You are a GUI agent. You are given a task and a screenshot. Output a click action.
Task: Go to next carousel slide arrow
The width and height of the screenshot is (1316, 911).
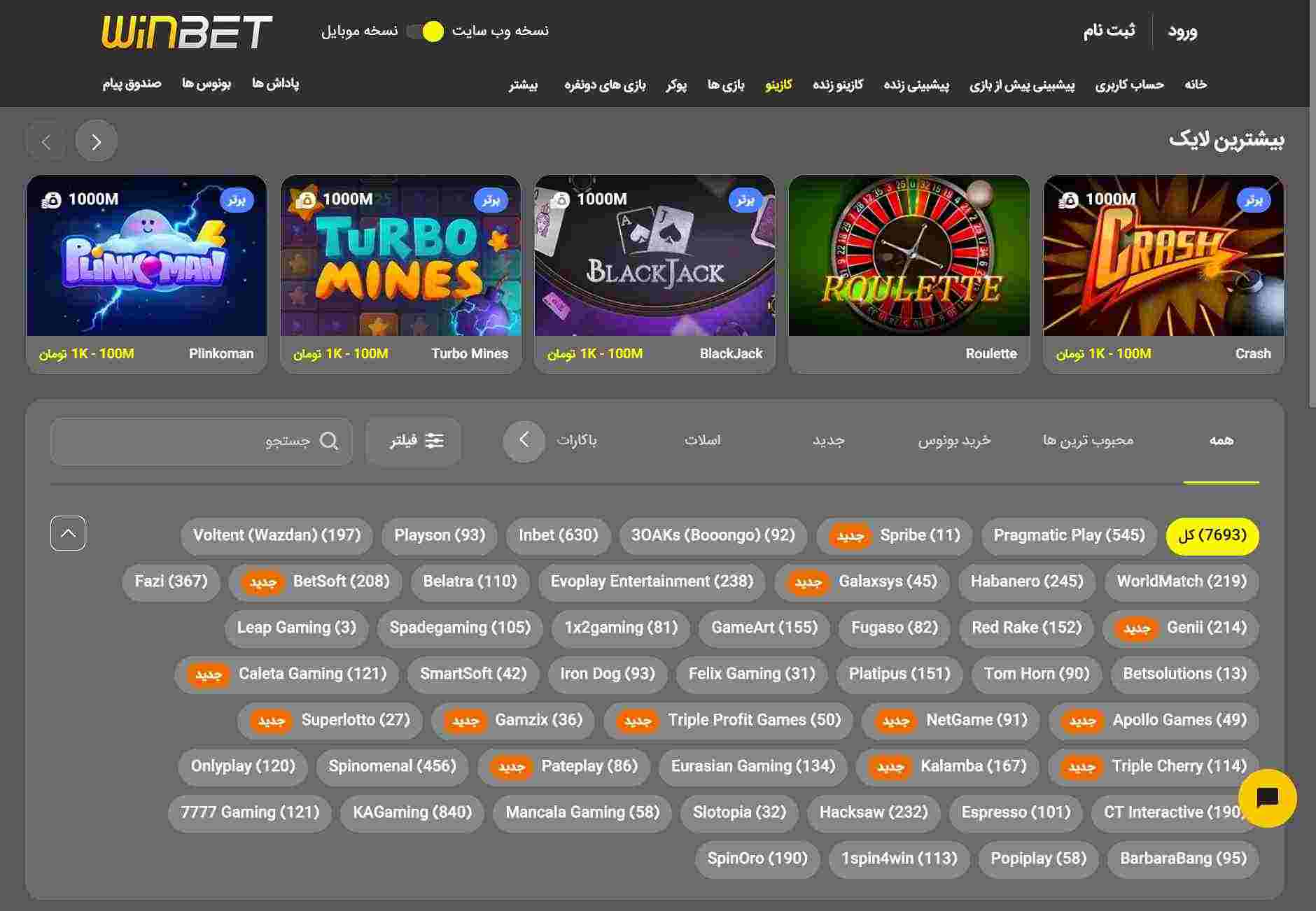[x=97, y=142]
